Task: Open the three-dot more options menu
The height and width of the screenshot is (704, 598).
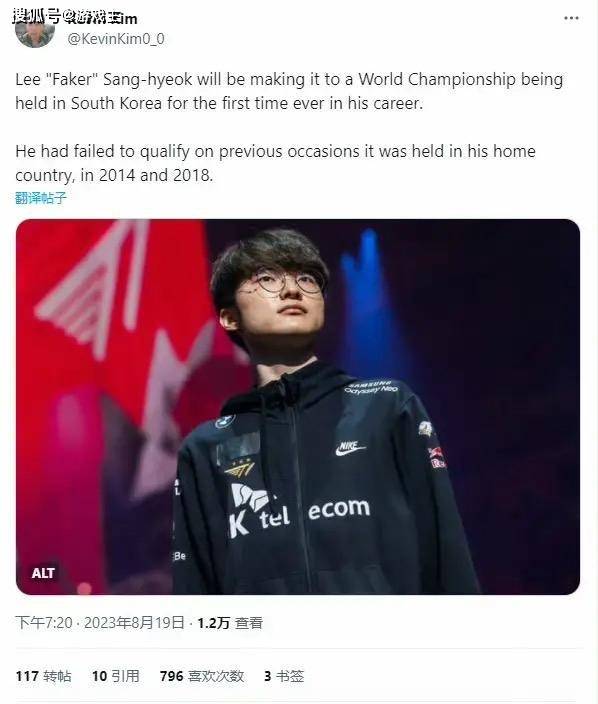Action: point(571,18)
